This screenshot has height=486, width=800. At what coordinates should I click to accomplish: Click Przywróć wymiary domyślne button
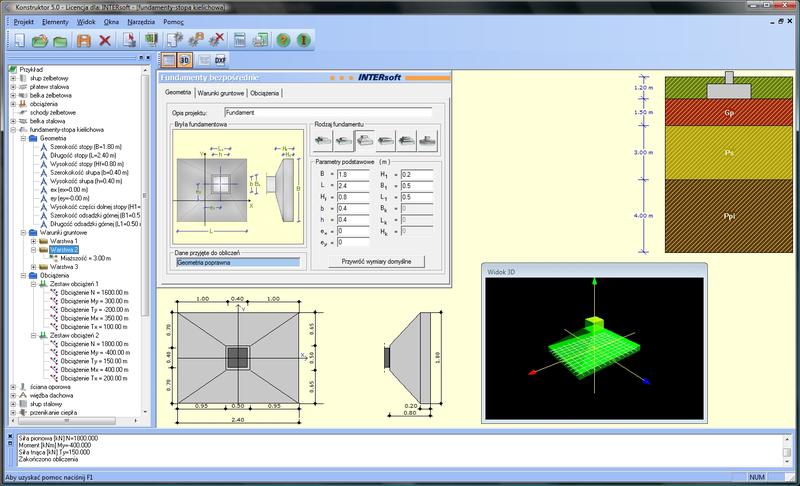pos(375,261)
